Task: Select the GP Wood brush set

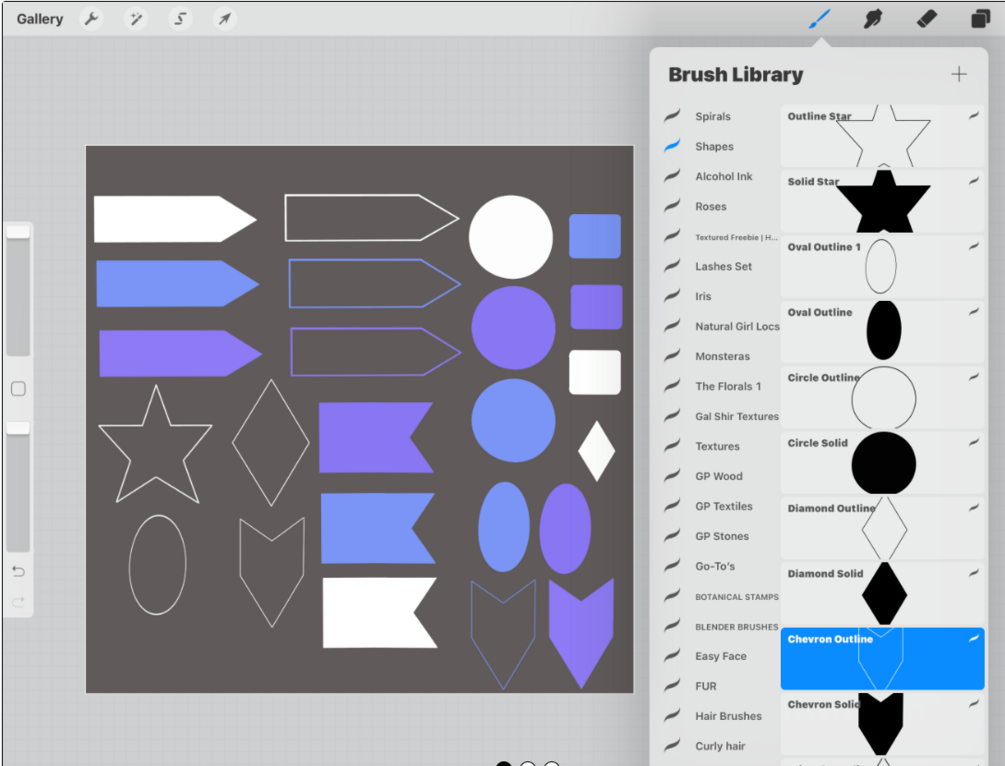Action: (x=721, y=476)
